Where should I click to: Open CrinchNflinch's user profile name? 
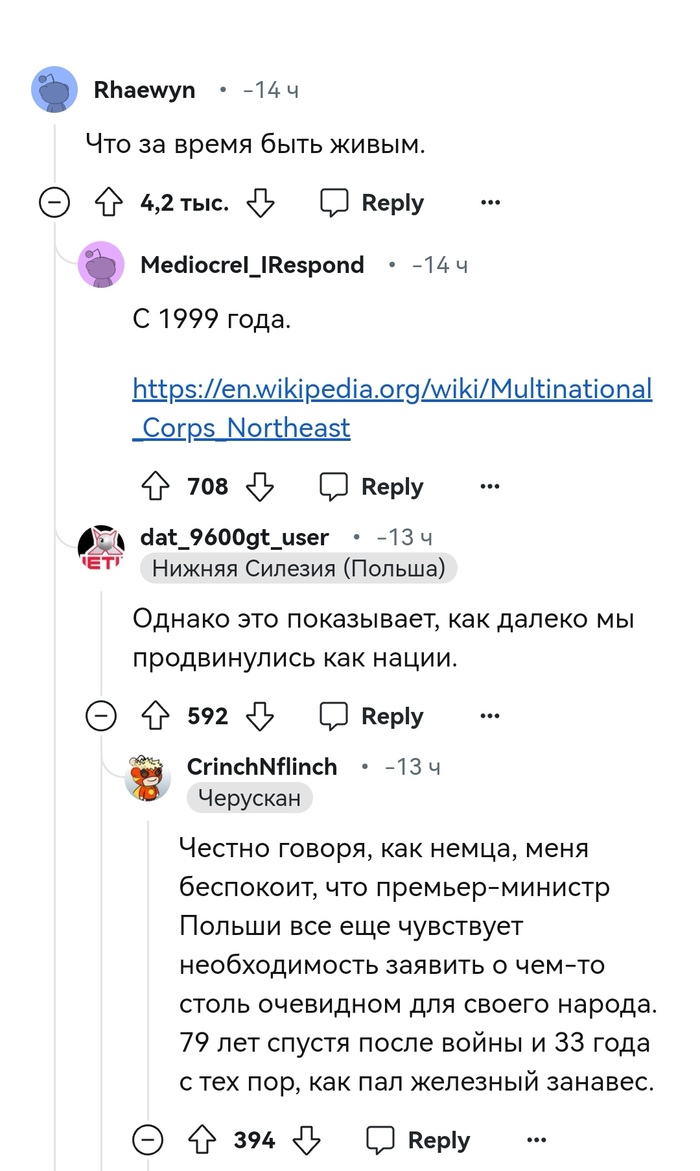click(x=262, y=767)
